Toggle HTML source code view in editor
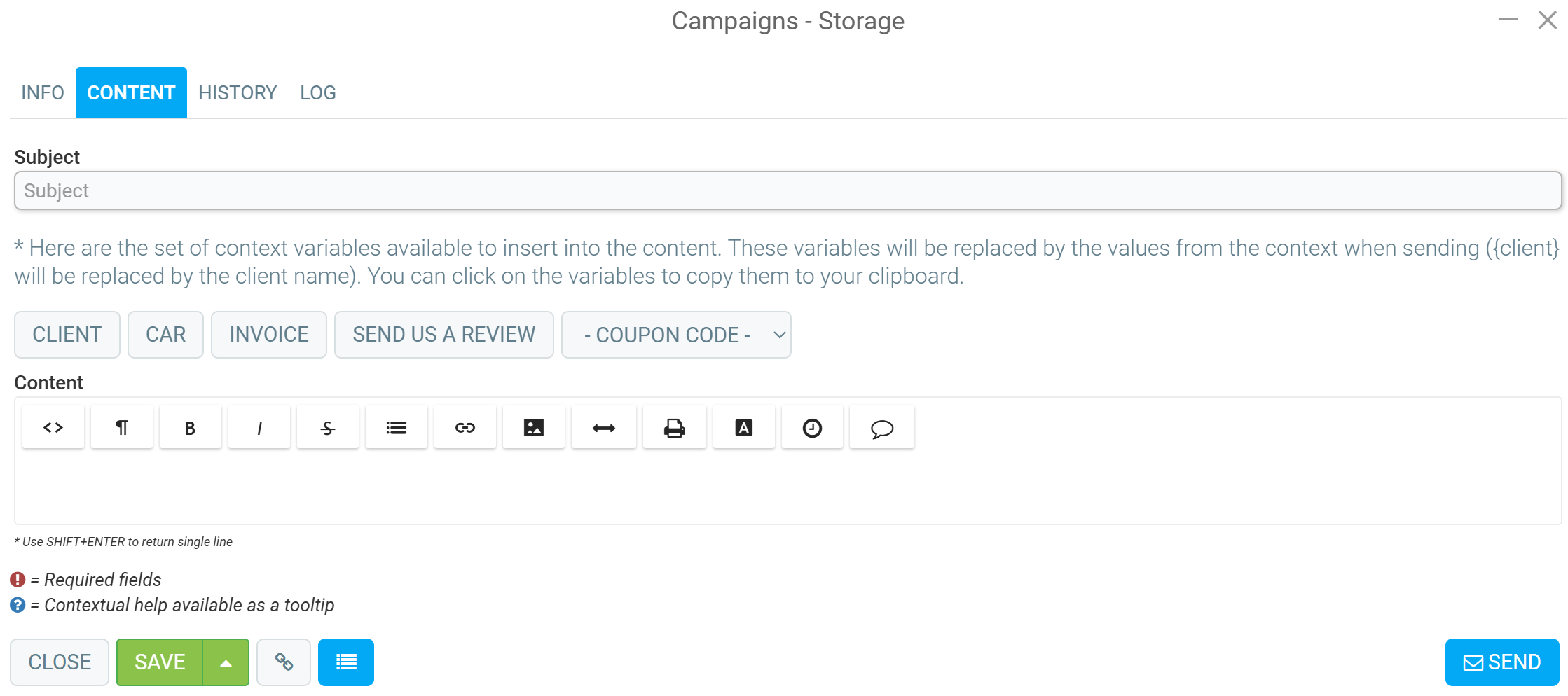 click(53, 427)
